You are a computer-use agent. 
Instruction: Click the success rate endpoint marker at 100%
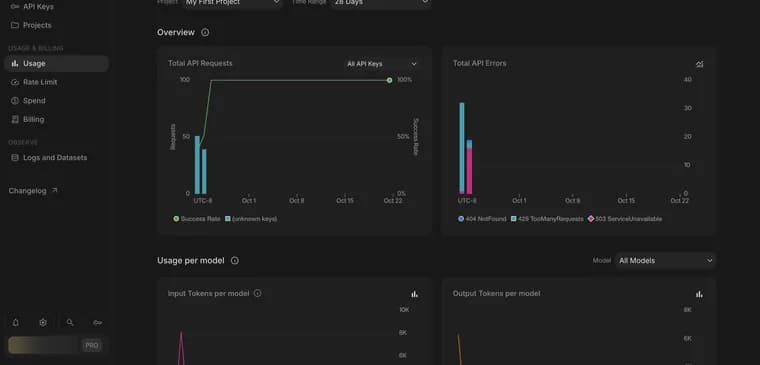(390, 80)
